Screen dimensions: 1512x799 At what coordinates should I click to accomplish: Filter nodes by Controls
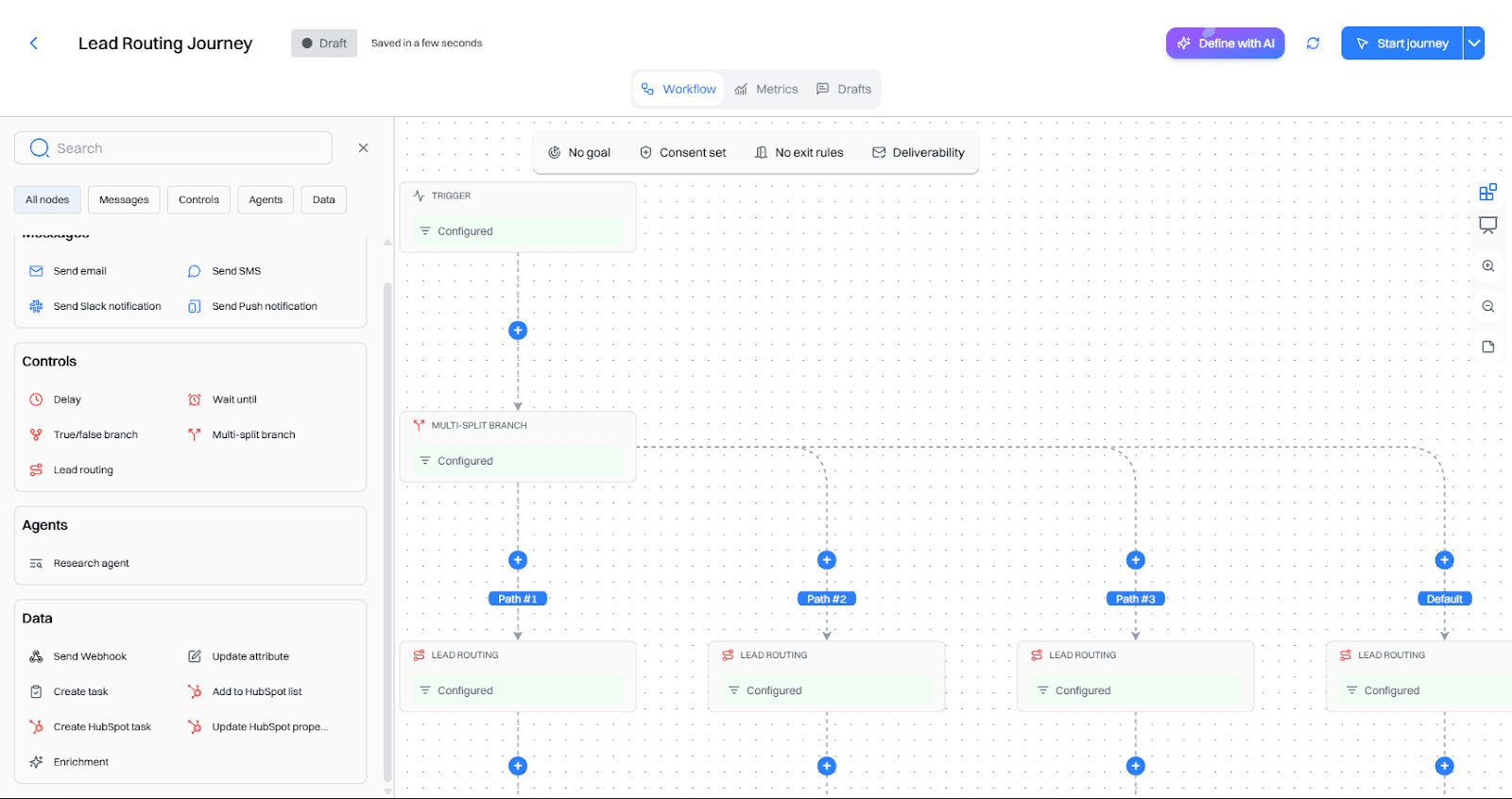tap(198, 199)
